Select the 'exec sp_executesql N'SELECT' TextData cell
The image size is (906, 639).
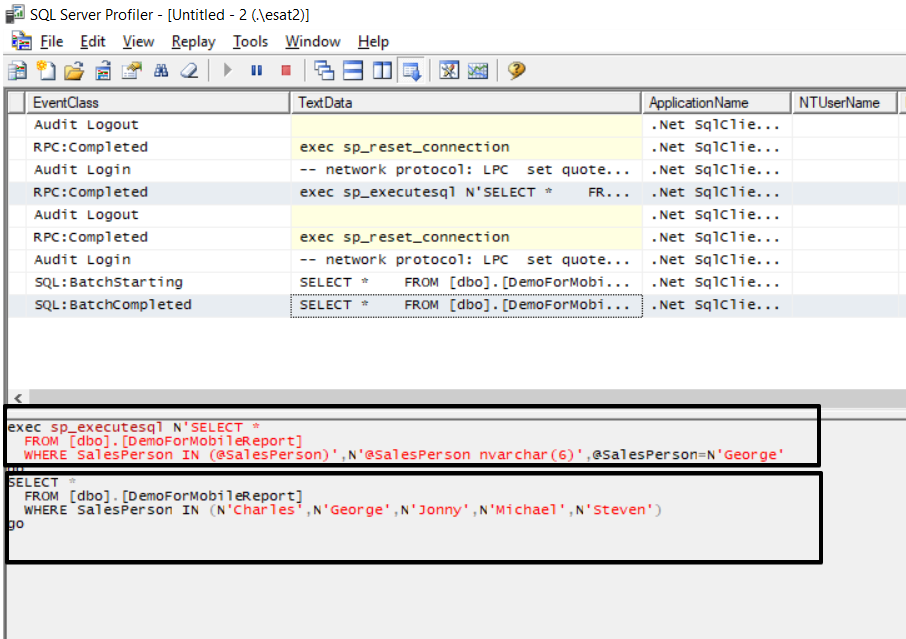point(466,192)
